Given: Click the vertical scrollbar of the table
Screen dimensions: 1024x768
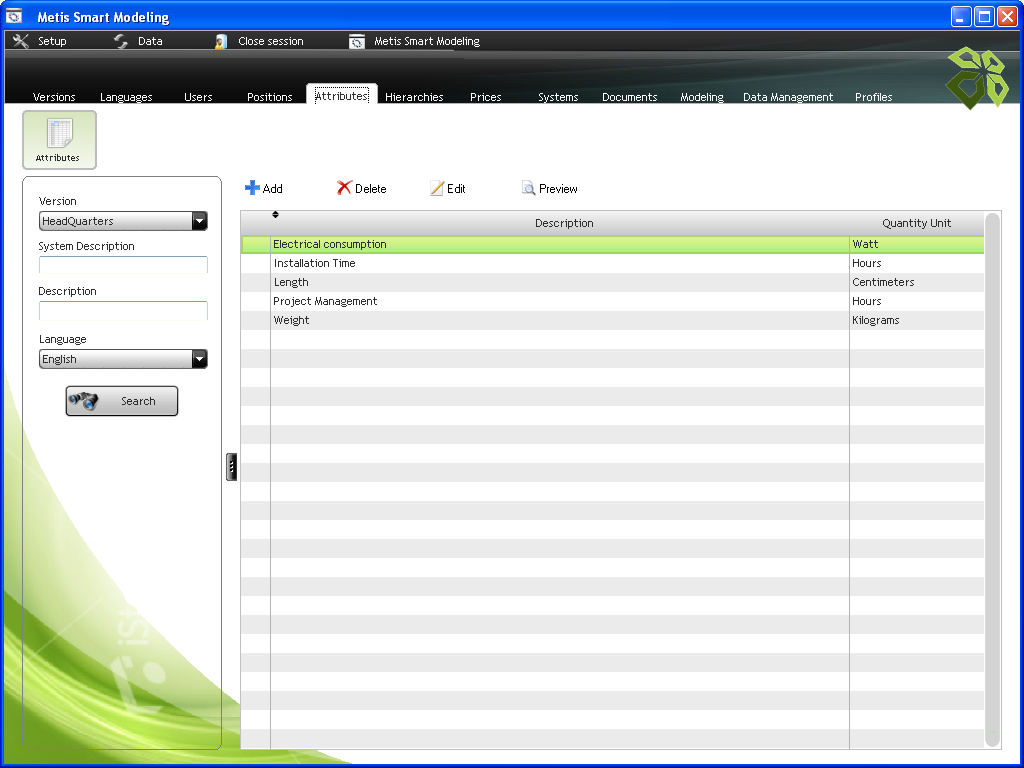Looking at the screenshot, I should pyautogui.click(x=992, y=480).
